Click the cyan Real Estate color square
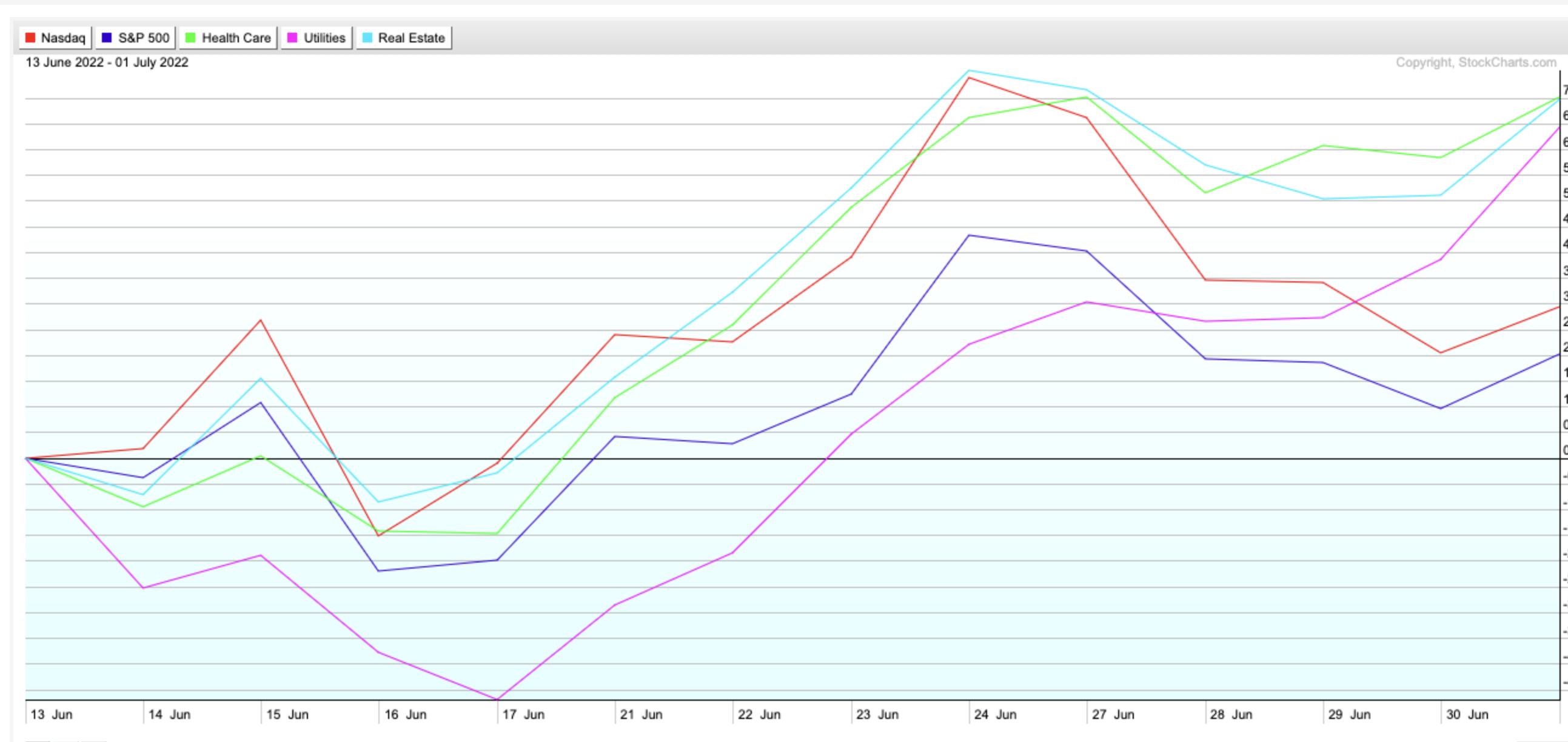The height and width of the screenshot is (742, 1568). [367, 38]
